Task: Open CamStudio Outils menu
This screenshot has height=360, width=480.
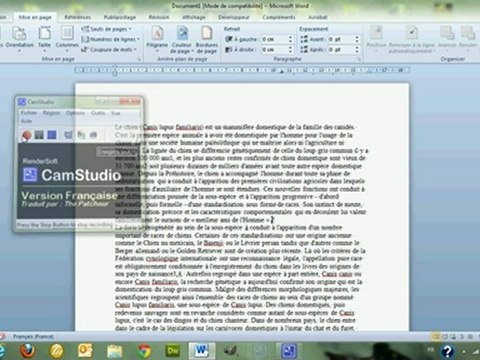Action: [98, 113]
